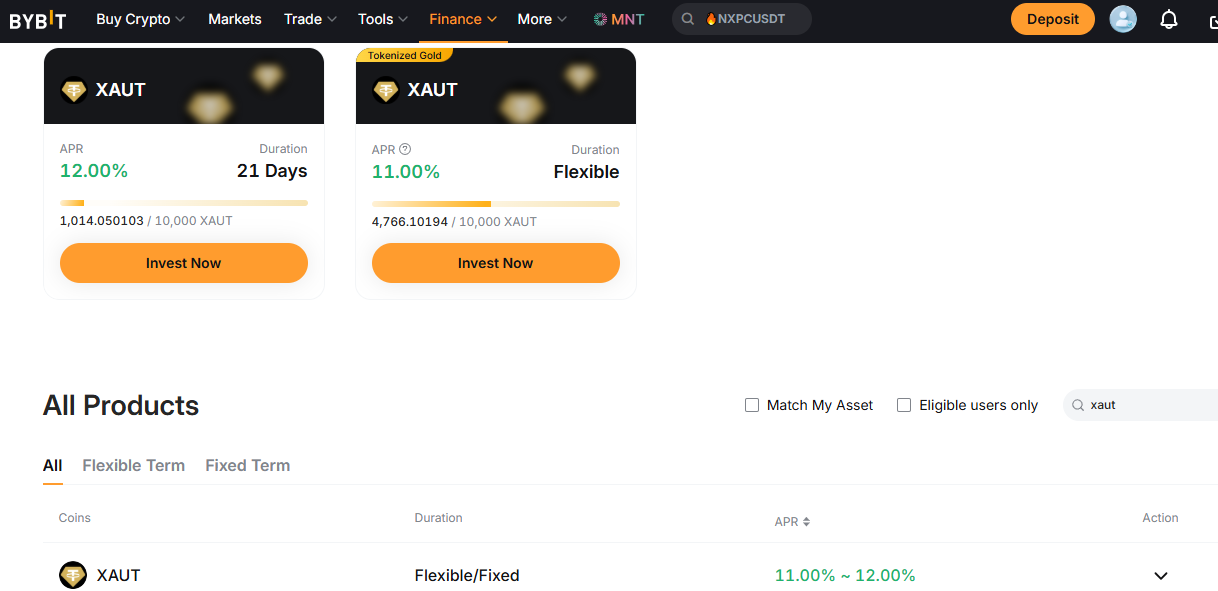The height and width of the screenshot is (591, 1218).
Task: Click the Deposit button
Action: [x=1052, y=18]
